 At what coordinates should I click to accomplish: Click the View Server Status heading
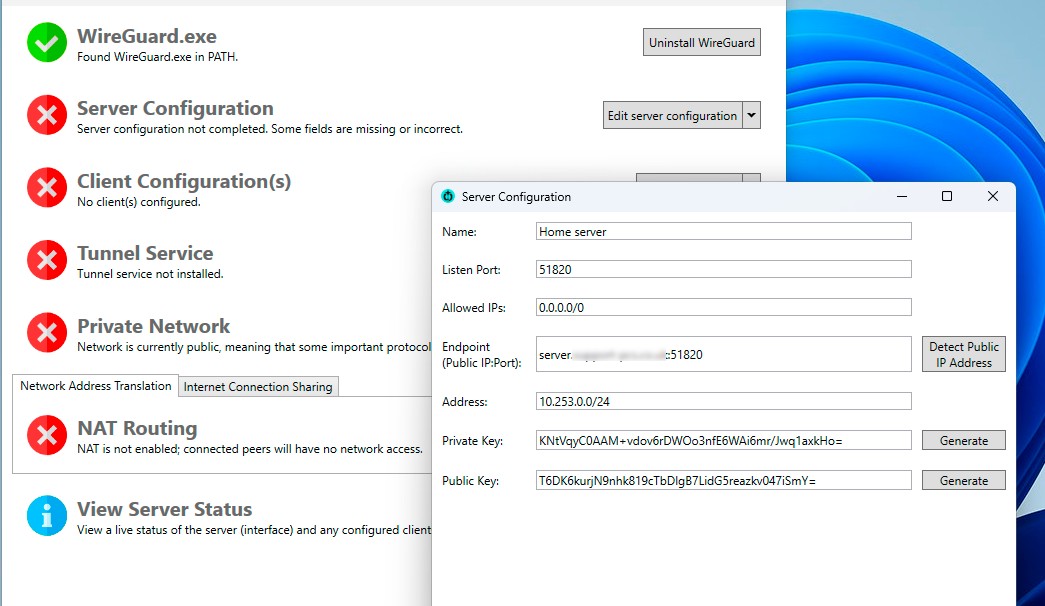point(165,509)
